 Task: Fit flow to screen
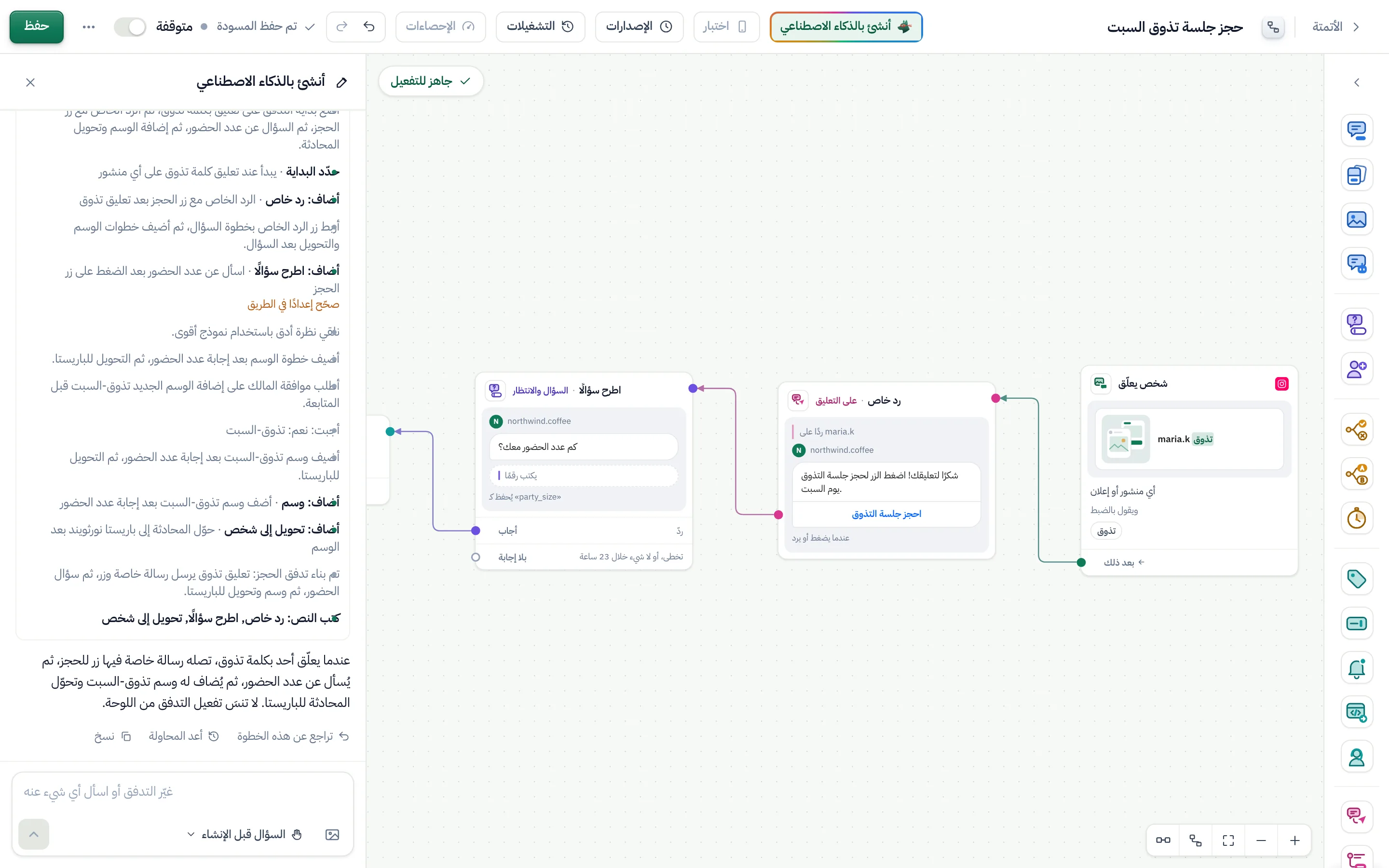(x=1228, y=841)
